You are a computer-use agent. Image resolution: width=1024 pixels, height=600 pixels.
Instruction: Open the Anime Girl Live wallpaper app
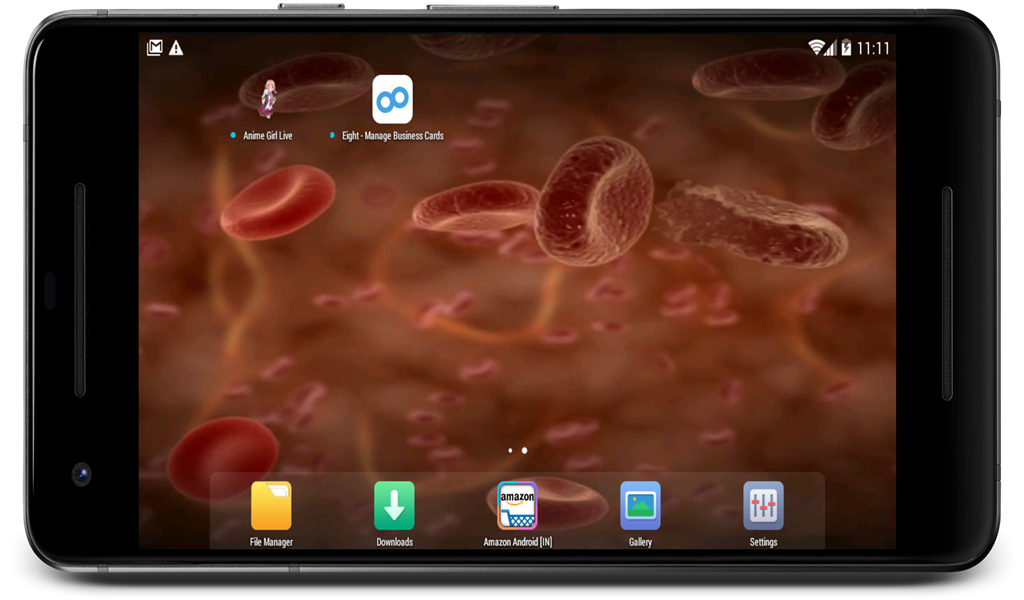tap(269, 97)
